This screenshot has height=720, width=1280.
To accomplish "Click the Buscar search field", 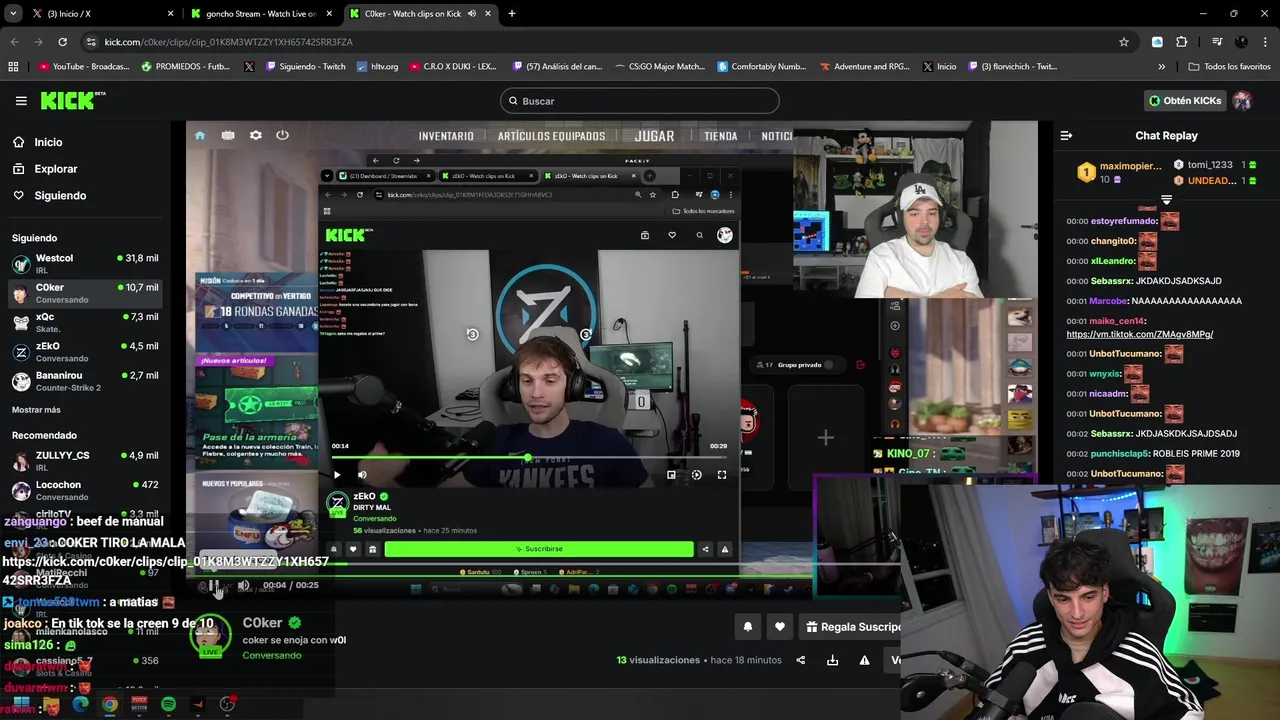I will pyautogui.click(x=640, y=101).
